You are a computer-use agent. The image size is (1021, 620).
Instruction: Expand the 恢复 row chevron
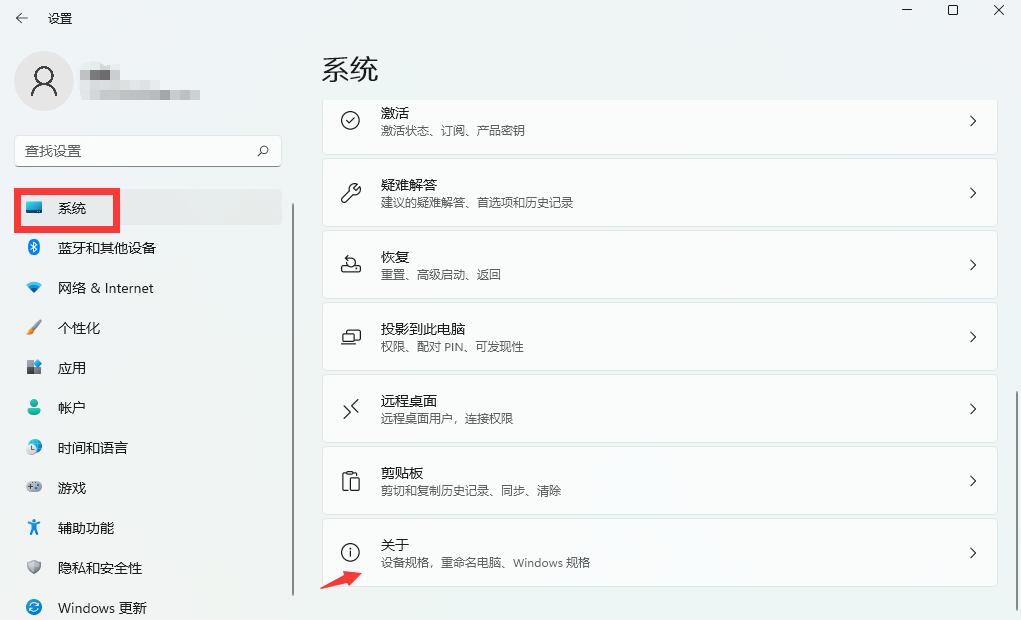(x=973, y=265)
